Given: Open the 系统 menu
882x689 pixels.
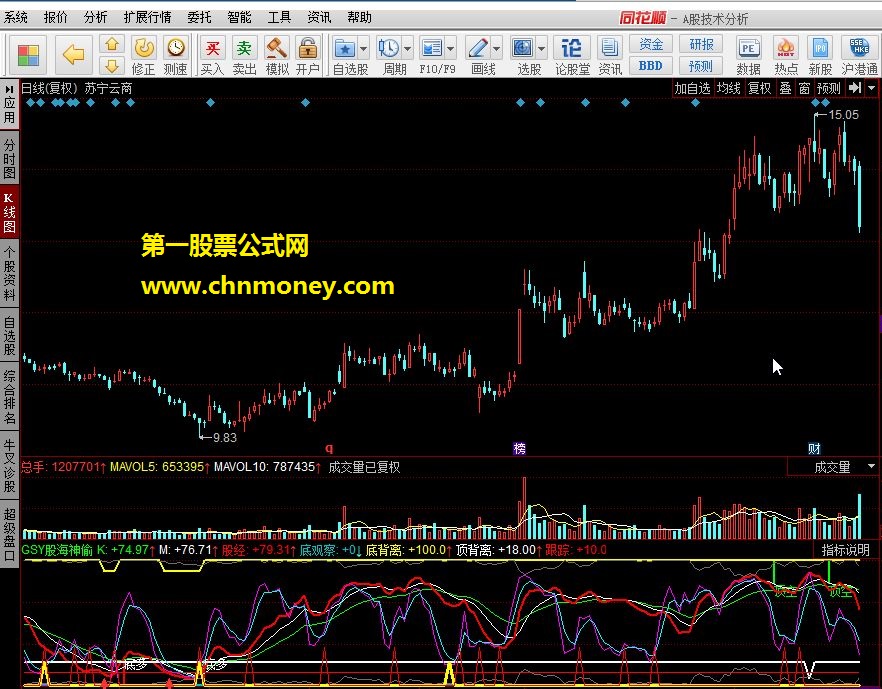Looking at the screenshot, I should 16,17.
